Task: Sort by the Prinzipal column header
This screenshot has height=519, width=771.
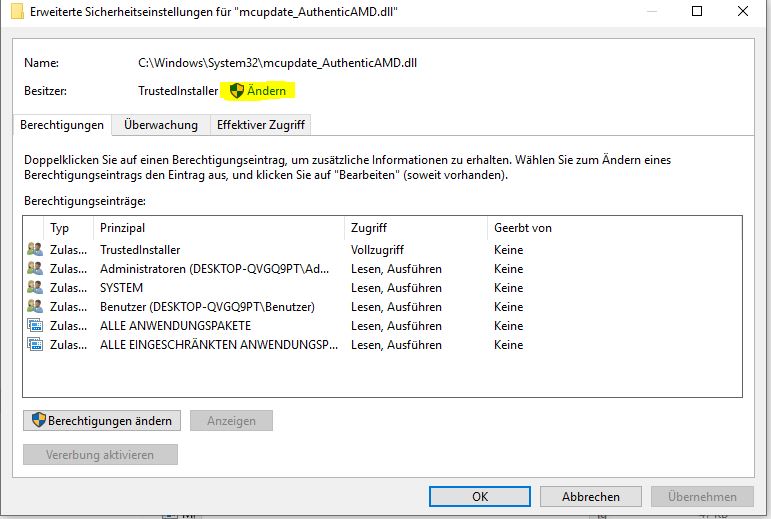Action: tap(219, 228)
